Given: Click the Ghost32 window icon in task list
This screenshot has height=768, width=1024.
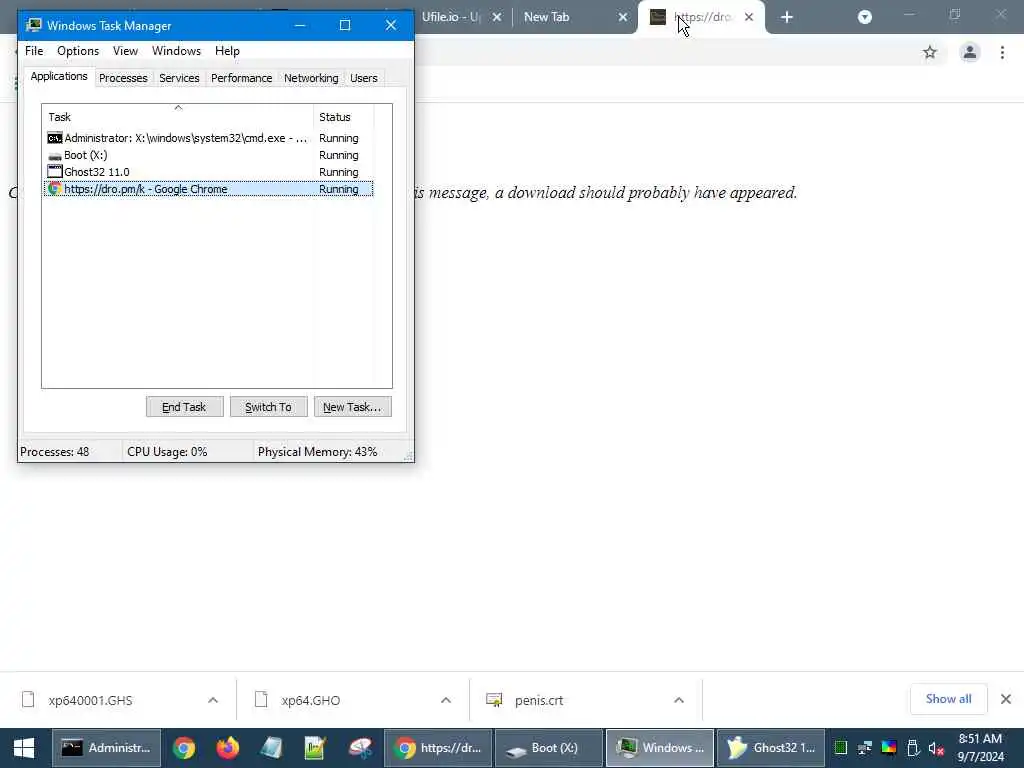Looking at the screenshot, I should tap(55, 172).
